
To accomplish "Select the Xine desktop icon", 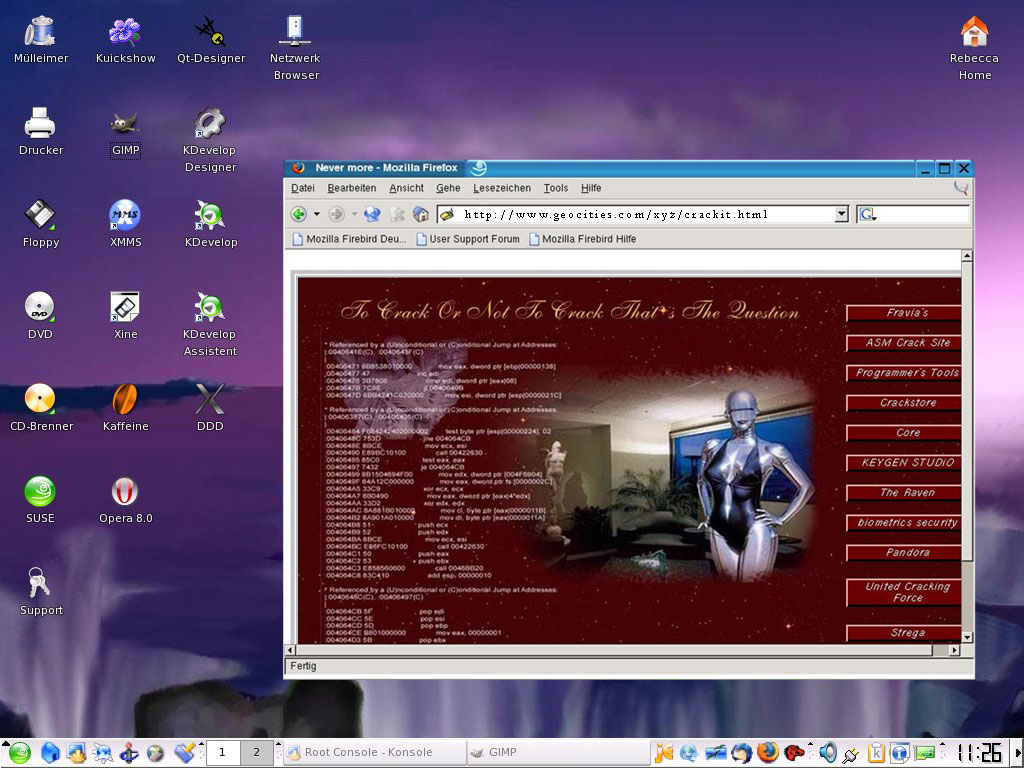I will (125, 315).
